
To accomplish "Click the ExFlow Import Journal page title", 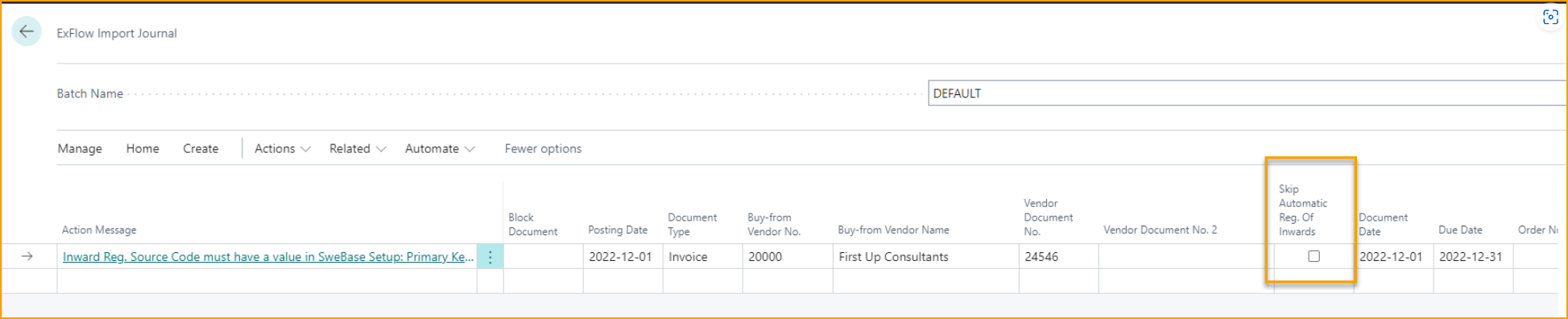I will click(x=117, y=33).
